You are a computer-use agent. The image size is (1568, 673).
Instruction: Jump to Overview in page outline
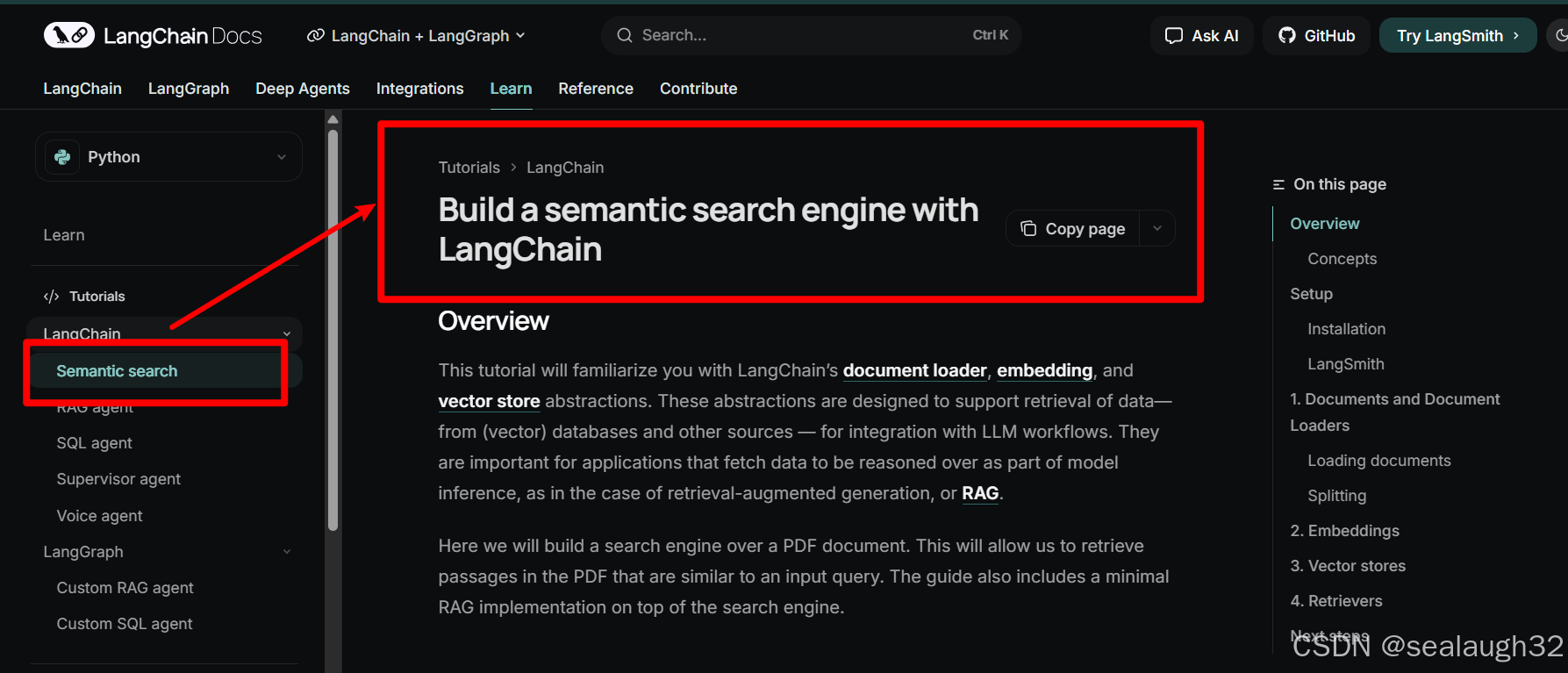pos(1324,224)
